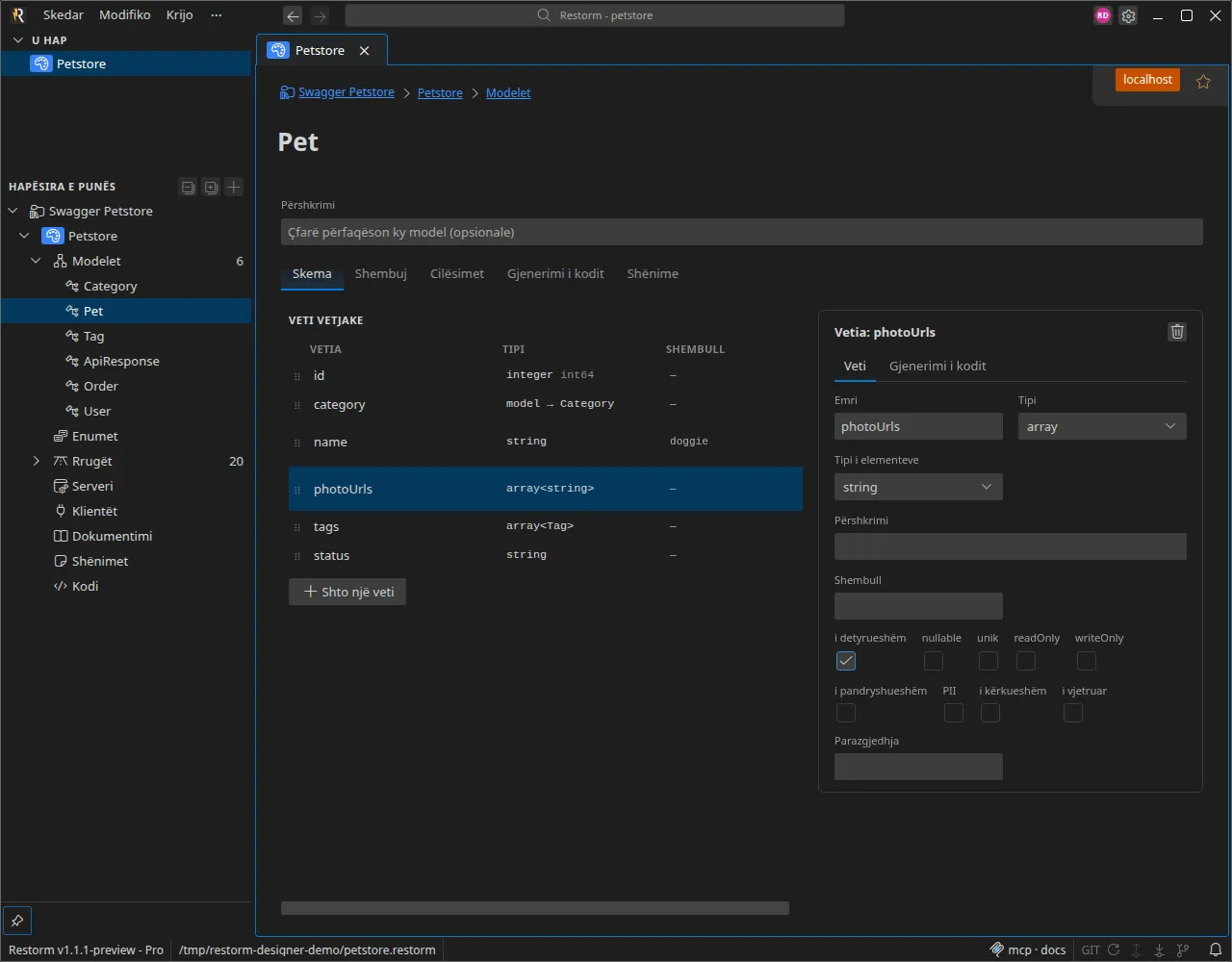The image size is (1232, 962).
Task: Close the Petstore editor tab
Action: pos(364,51)
